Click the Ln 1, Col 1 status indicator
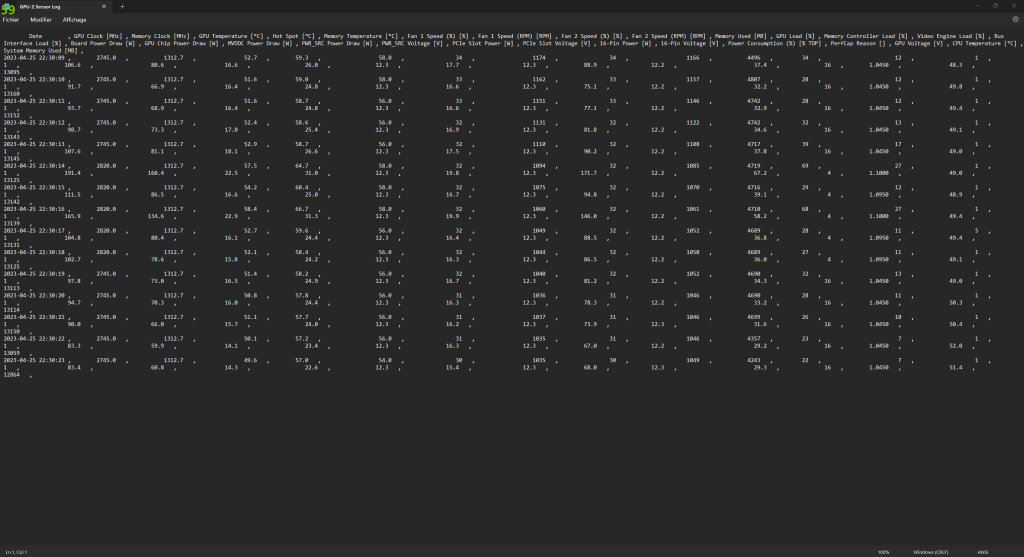Viewport: 1024px width, 557px height. (x=16, y=552)
